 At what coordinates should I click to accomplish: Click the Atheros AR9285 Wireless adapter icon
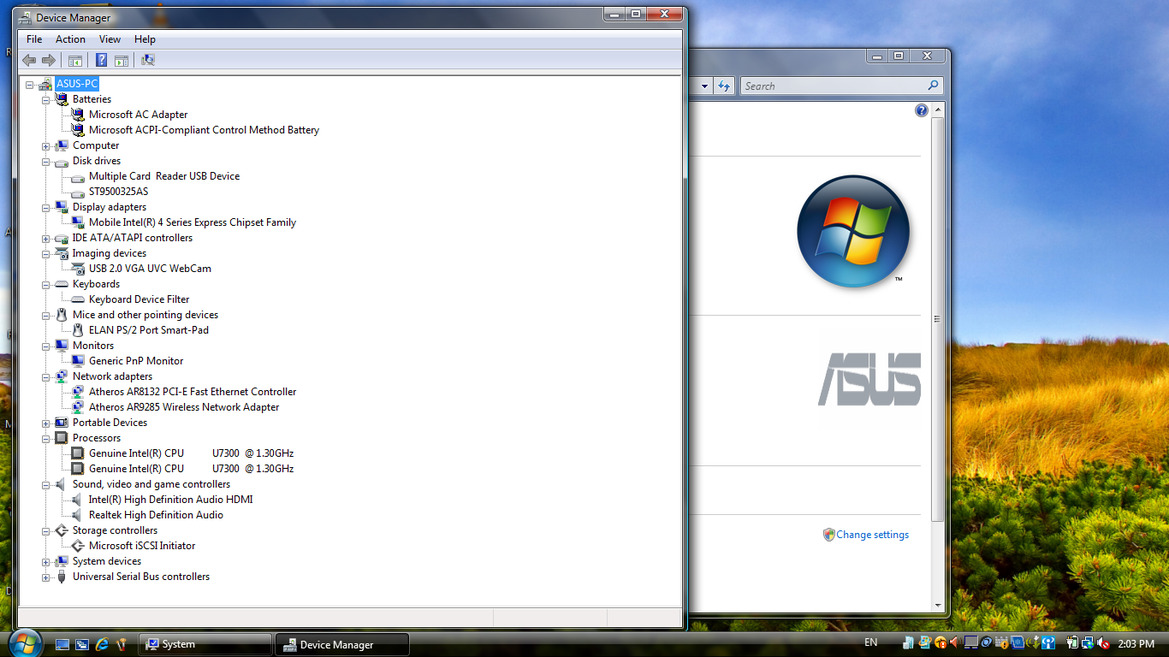click(78, 407)
